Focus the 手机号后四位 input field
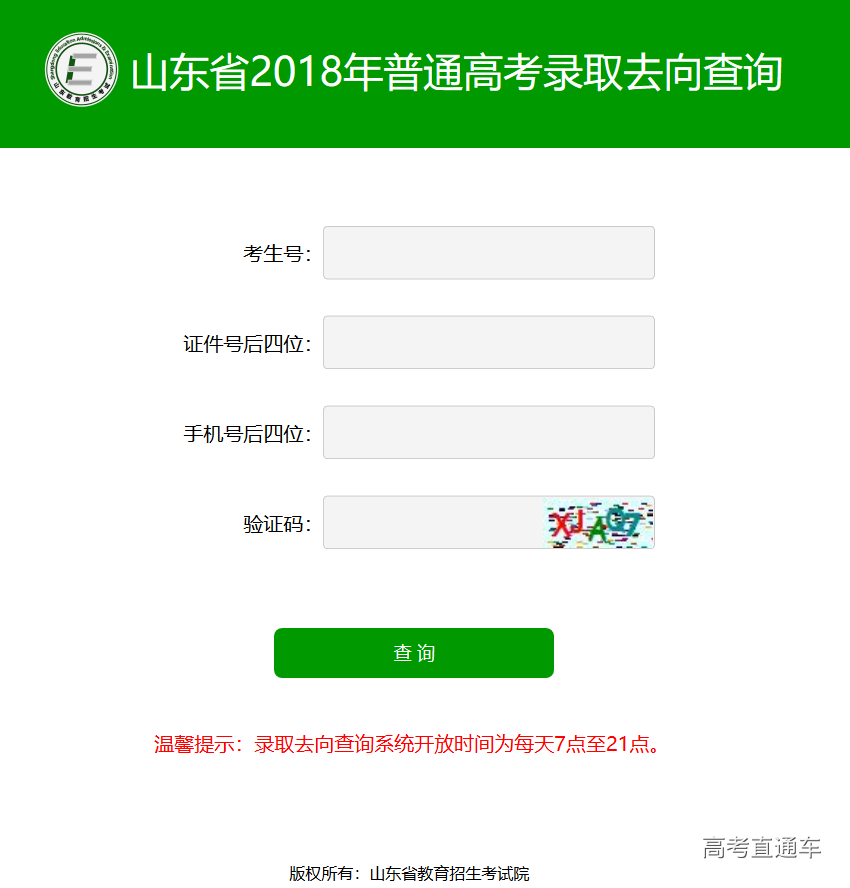The image size is (850, 888). click(x=488, y=432)
